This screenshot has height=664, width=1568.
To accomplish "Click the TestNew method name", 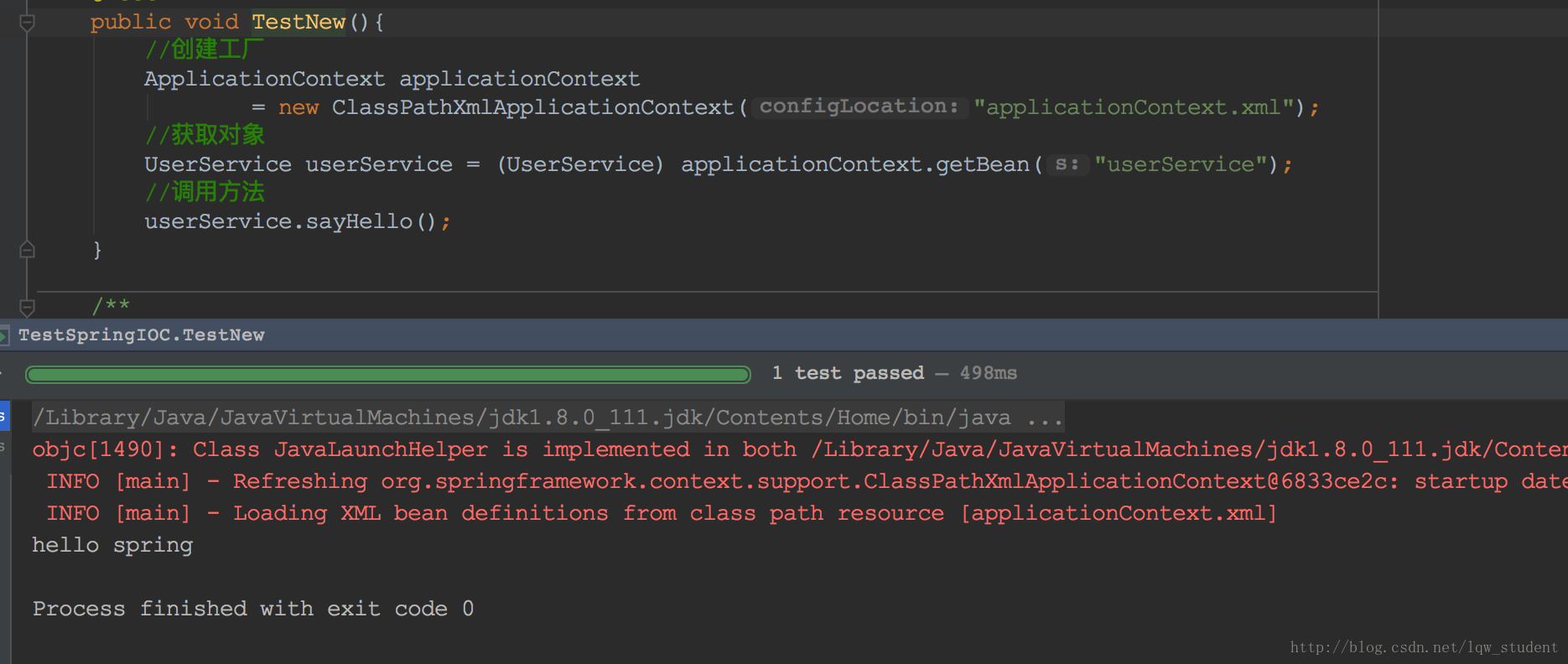I will [x=299, y=22].
